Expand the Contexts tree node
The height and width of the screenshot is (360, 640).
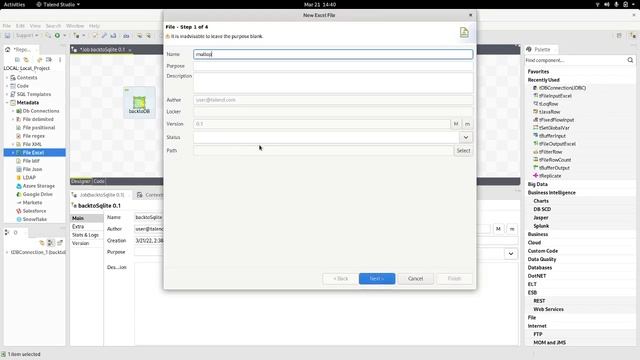(x=7, y=78)
